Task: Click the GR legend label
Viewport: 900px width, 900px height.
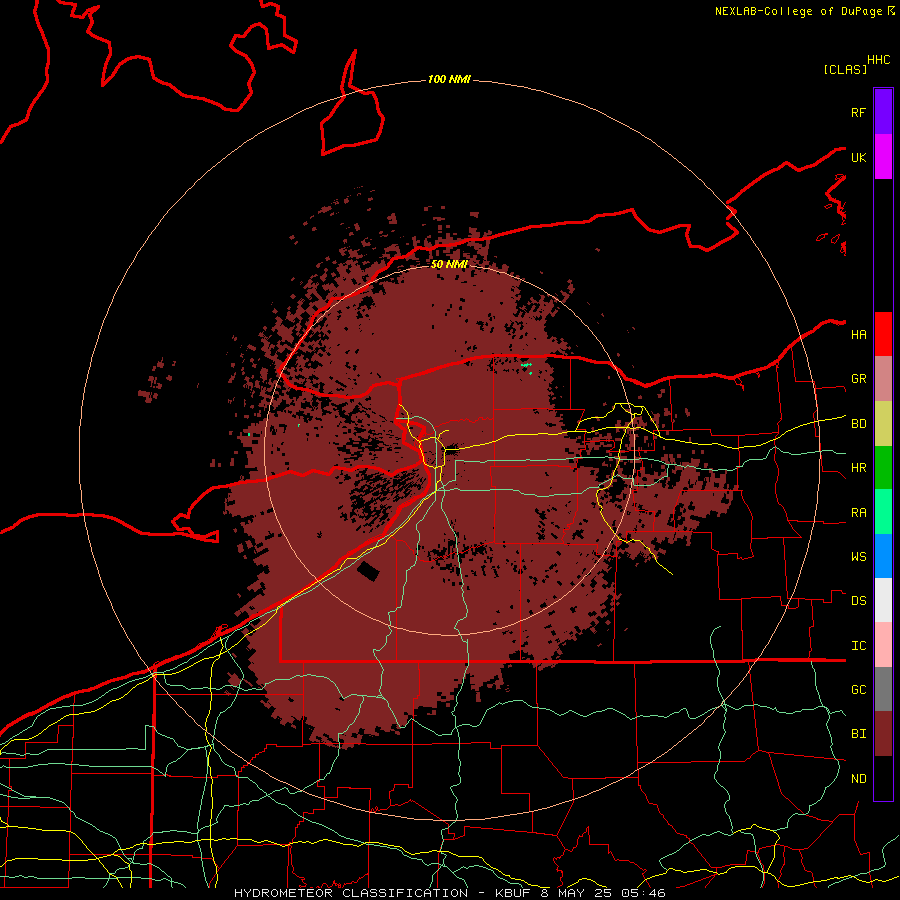Action: coord(858,379)
